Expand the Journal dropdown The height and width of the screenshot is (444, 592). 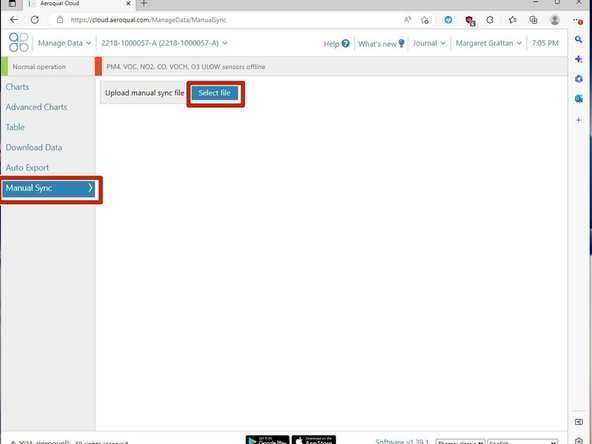pos(429,43)
